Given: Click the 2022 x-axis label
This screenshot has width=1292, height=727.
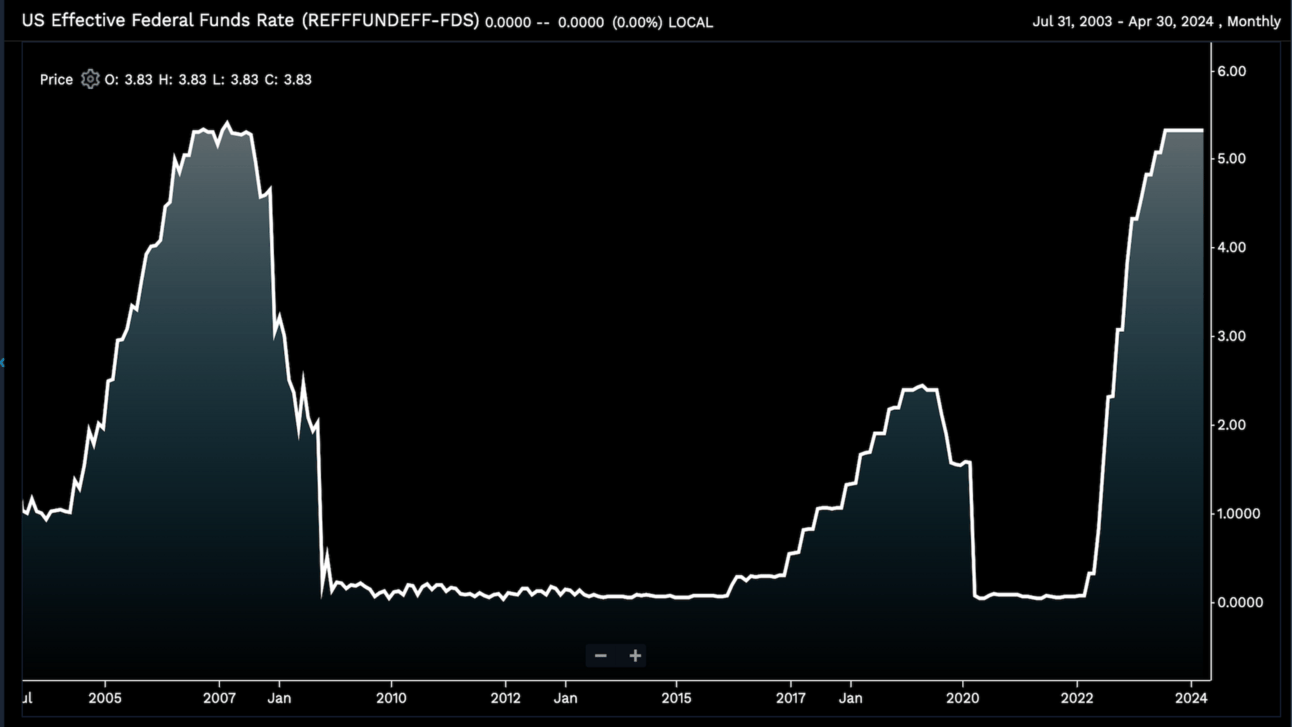Looking at the screenshot, I should tap(1077, 697).
